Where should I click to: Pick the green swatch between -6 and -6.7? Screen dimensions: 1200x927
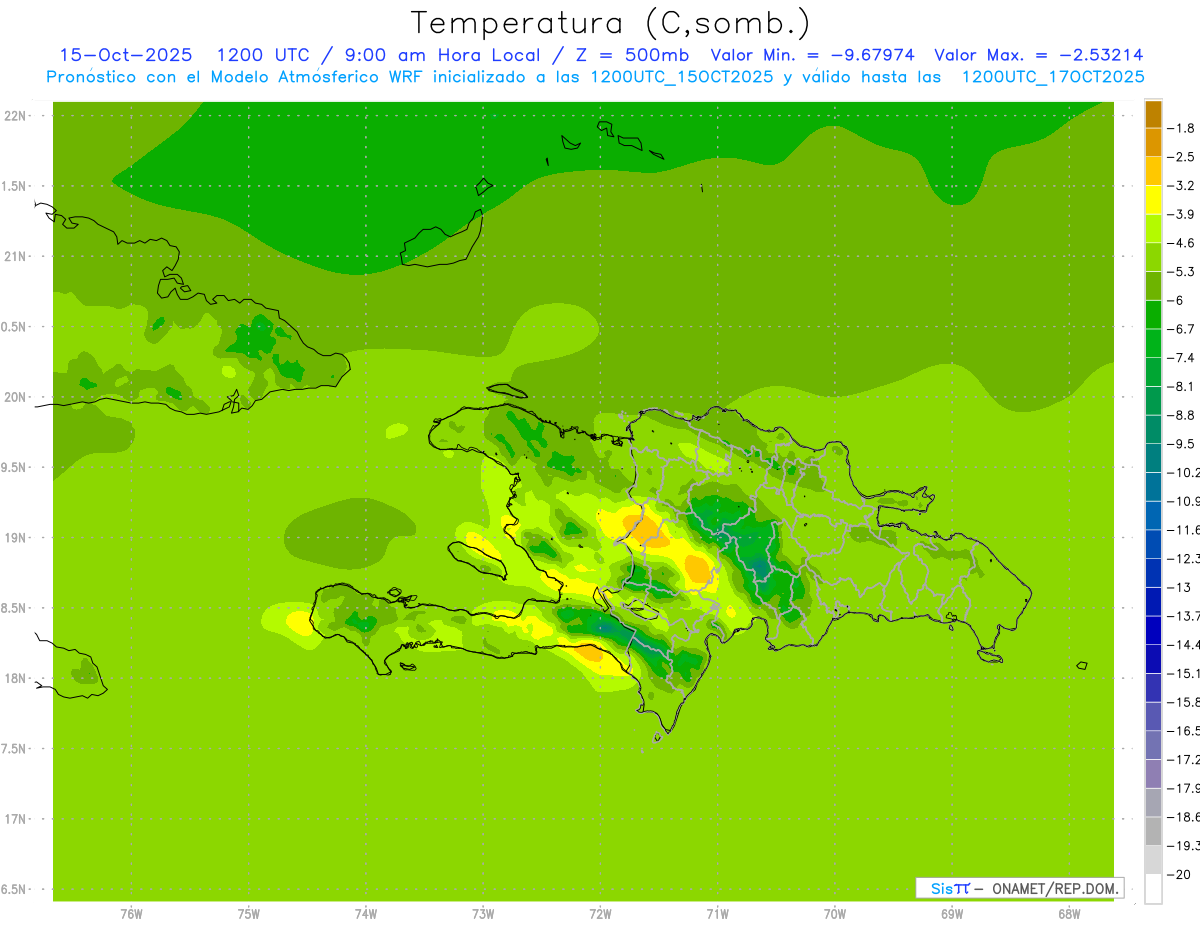click(1153, 315)
